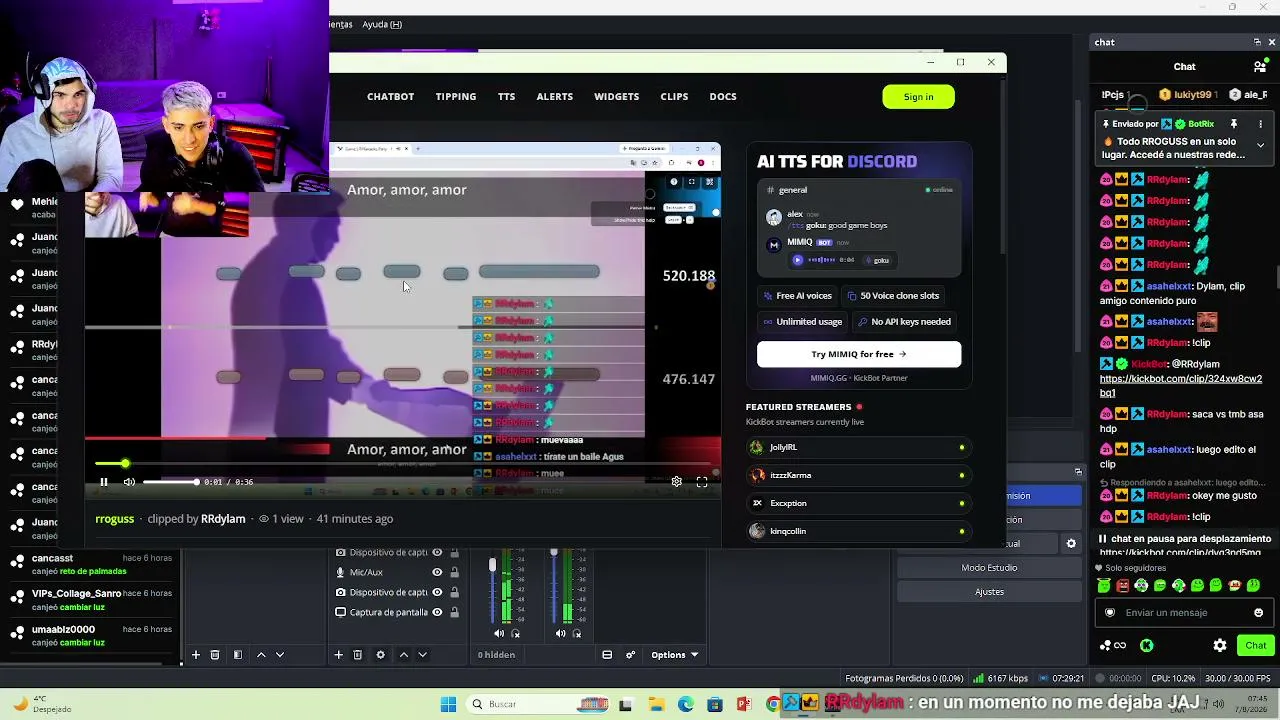Enter fullscreen on the clip player

pos(702,482)
